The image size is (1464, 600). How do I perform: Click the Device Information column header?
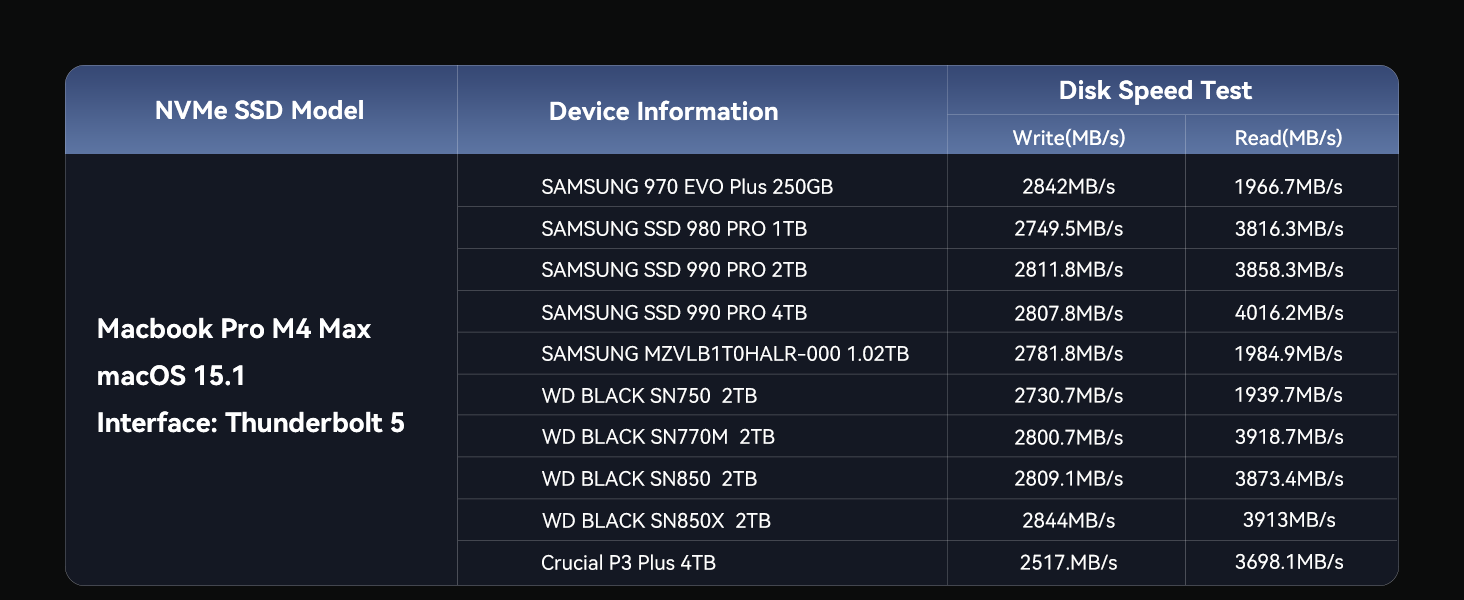pos(663,111)
